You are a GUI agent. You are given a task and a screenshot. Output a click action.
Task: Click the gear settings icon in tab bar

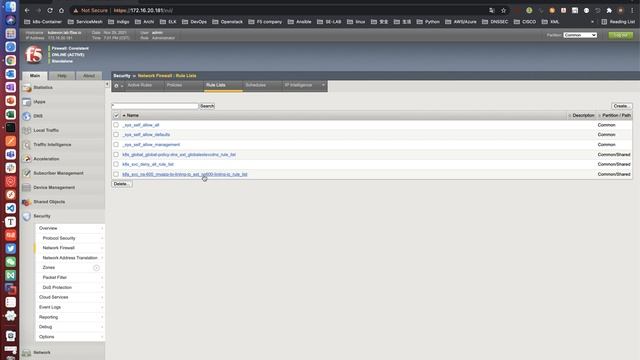(116, 86)
